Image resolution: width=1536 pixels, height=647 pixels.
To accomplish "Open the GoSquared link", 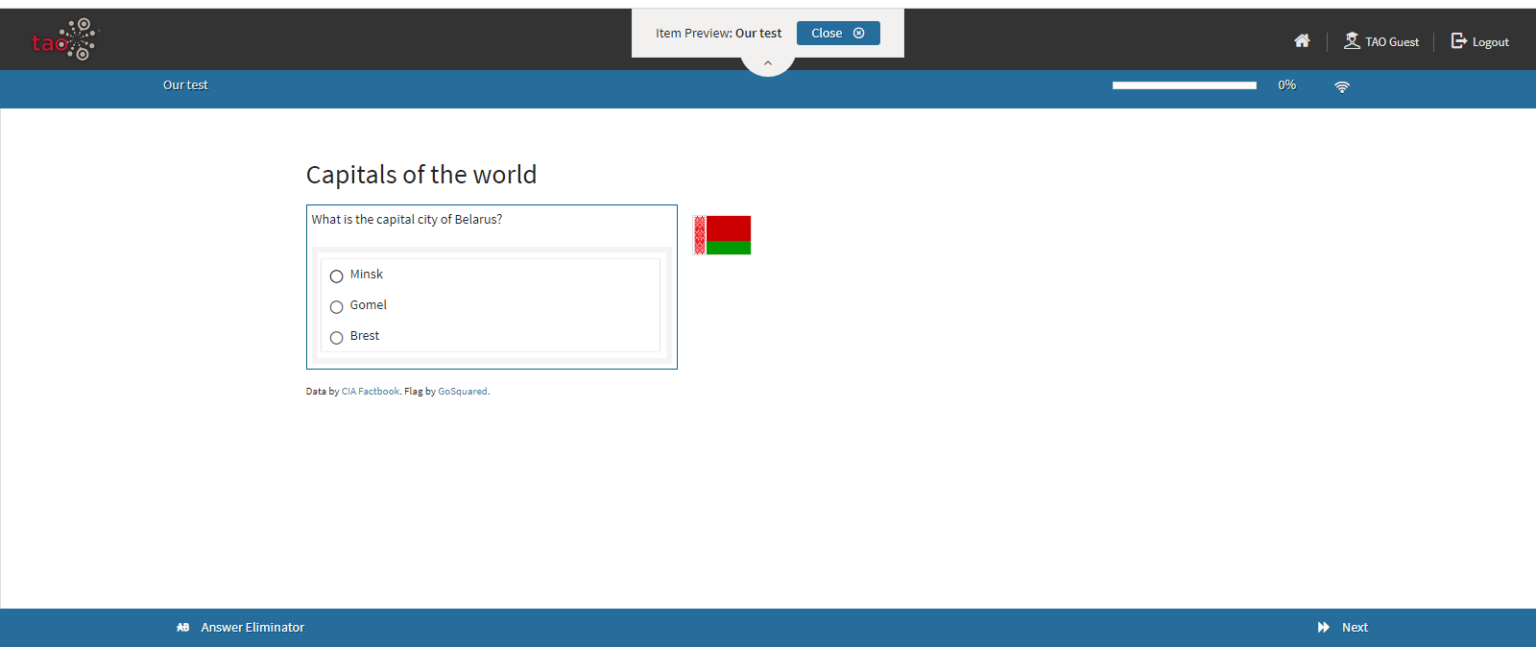I will click(462, 392).
